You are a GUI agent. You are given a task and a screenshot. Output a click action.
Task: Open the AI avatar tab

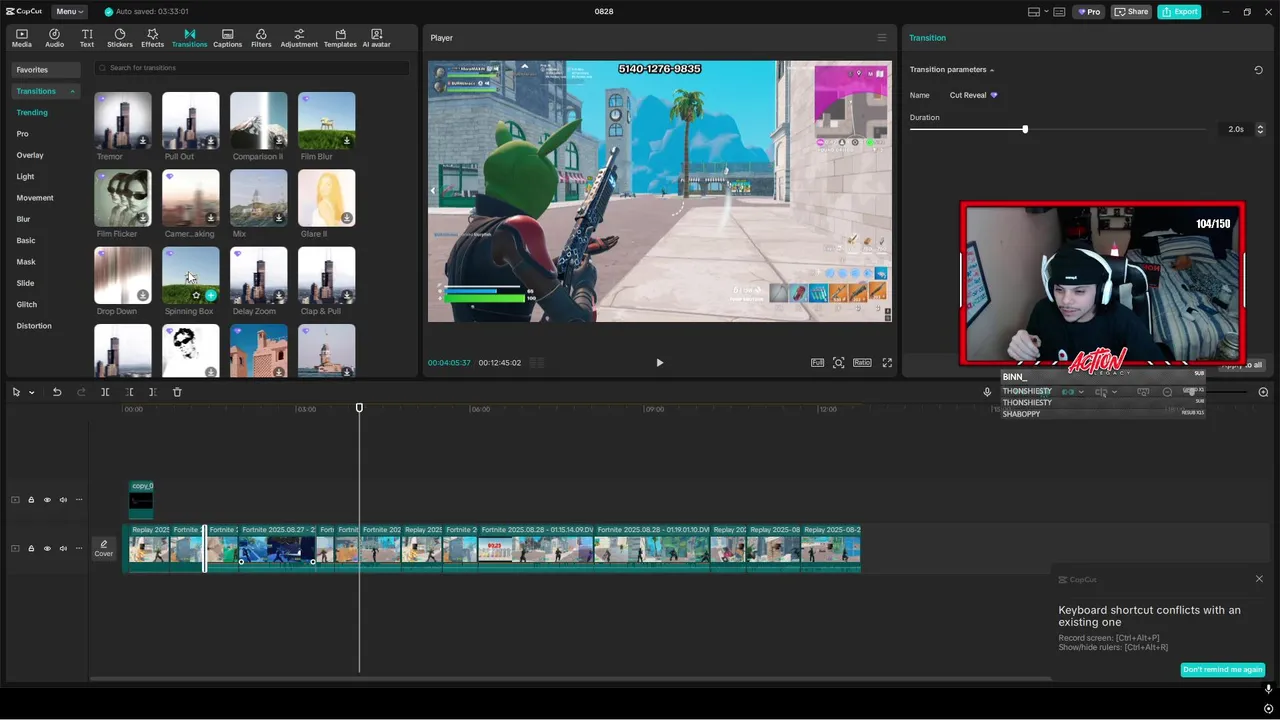[376, 38]
